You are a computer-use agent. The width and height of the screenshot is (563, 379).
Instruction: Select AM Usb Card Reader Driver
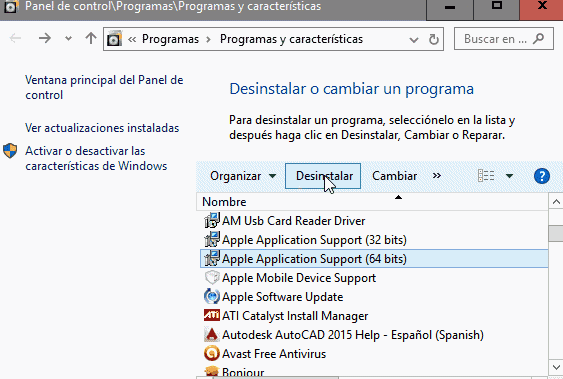tap(374, 221)
